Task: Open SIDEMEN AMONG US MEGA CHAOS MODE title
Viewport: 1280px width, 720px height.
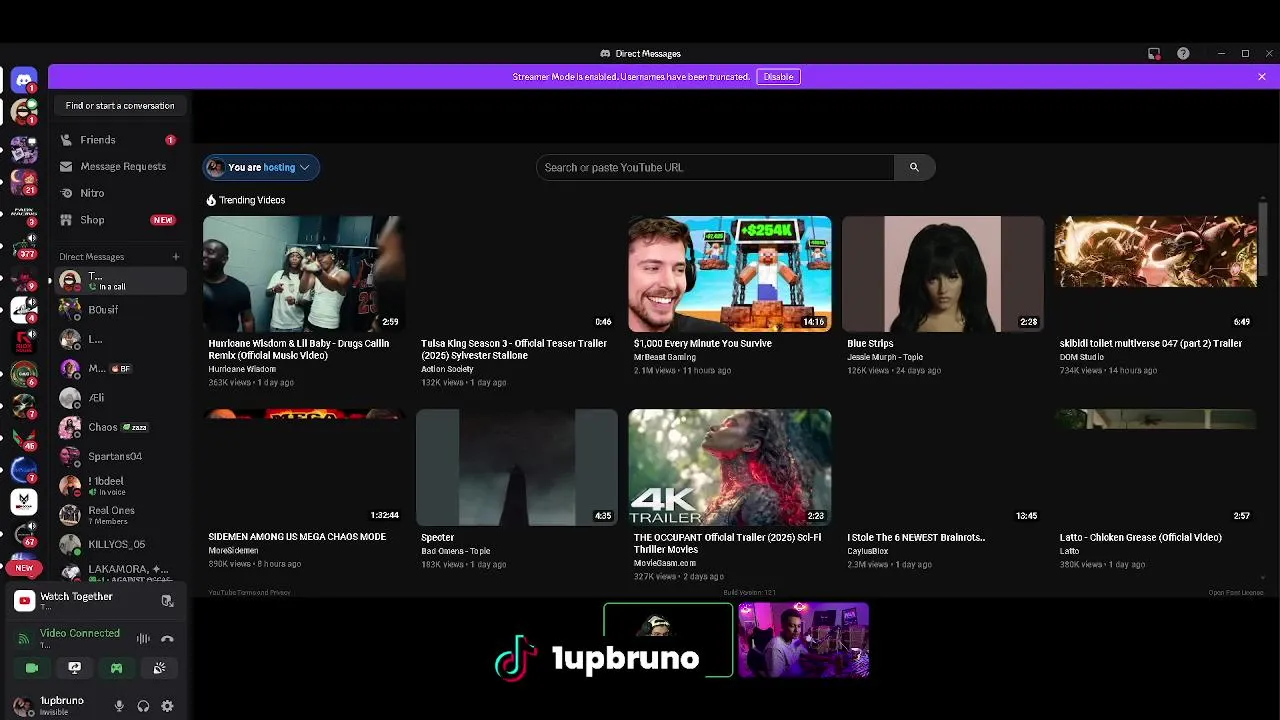Action: [x=297, y=537]
